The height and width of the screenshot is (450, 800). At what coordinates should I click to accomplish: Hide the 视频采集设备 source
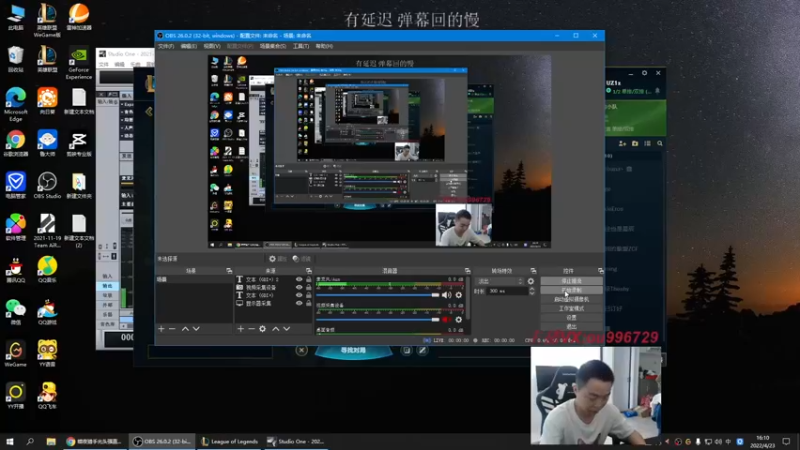(x=299, y=287)
